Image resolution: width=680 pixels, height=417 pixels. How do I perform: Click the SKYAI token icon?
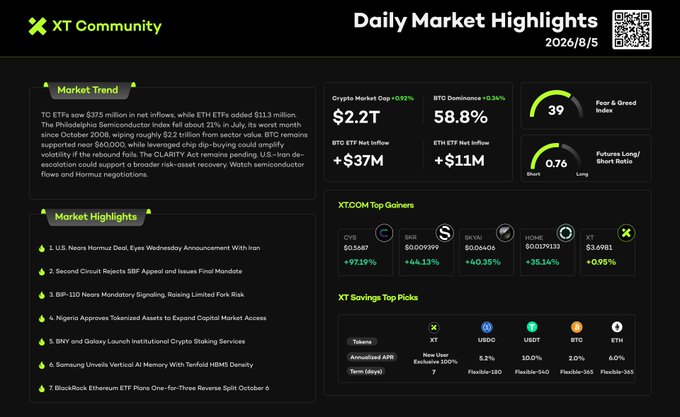[505, 233]
